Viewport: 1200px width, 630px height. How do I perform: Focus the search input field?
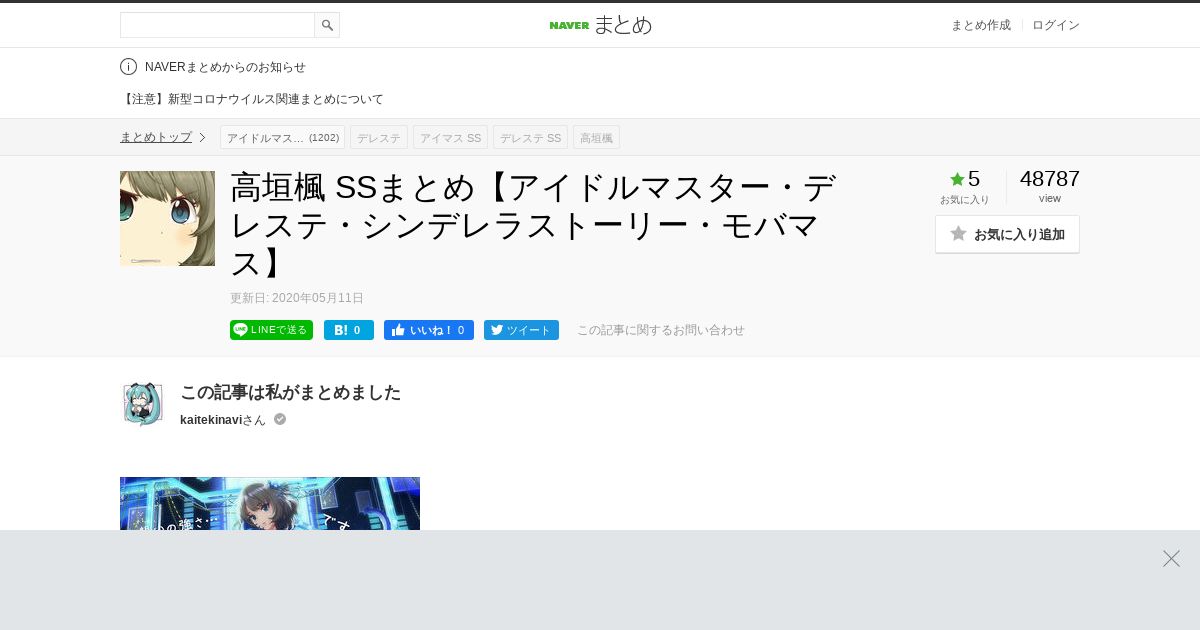pos(217,25)
